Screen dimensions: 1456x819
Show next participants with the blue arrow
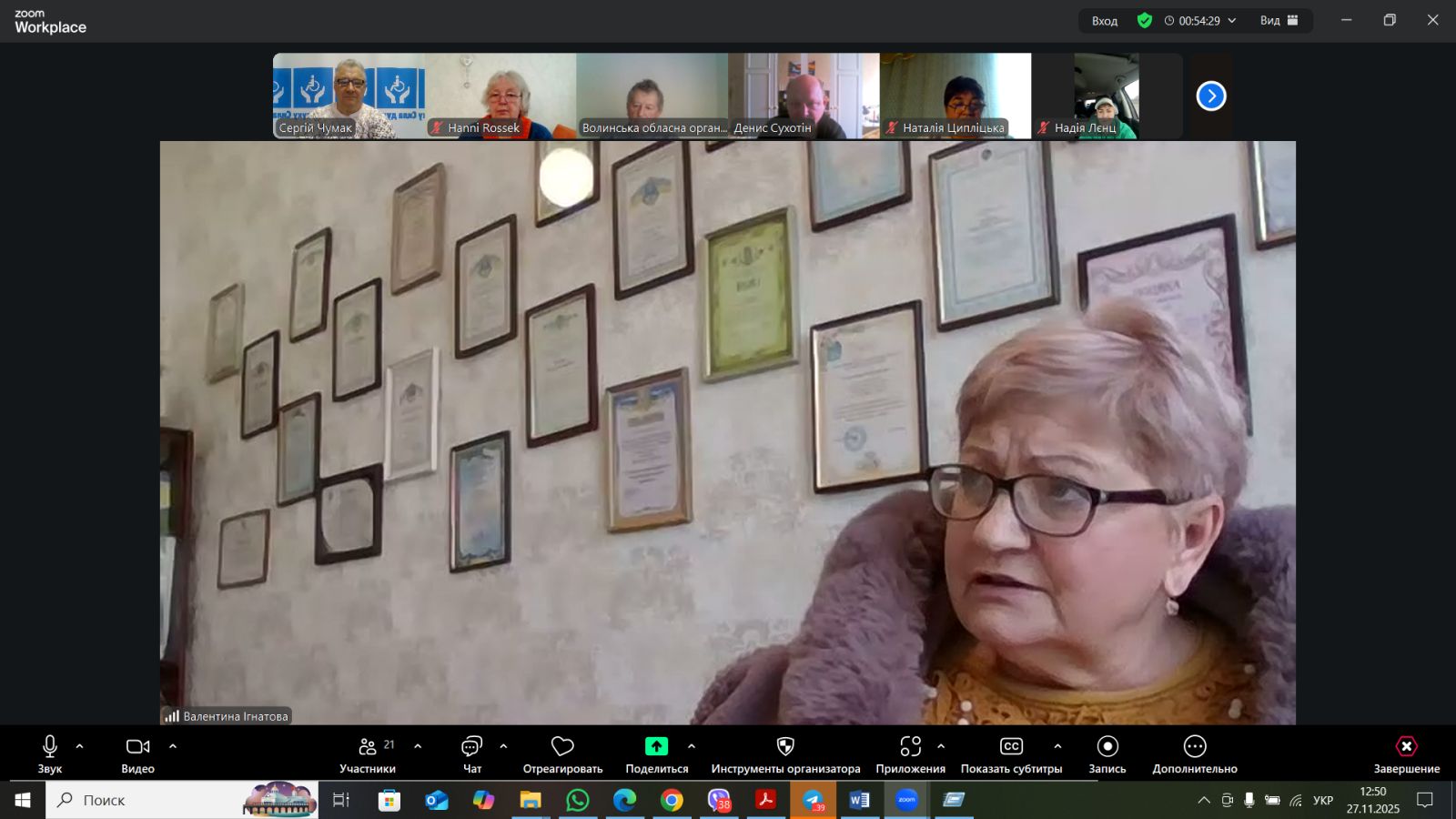pyautogui.click(x=1210, y=96)
